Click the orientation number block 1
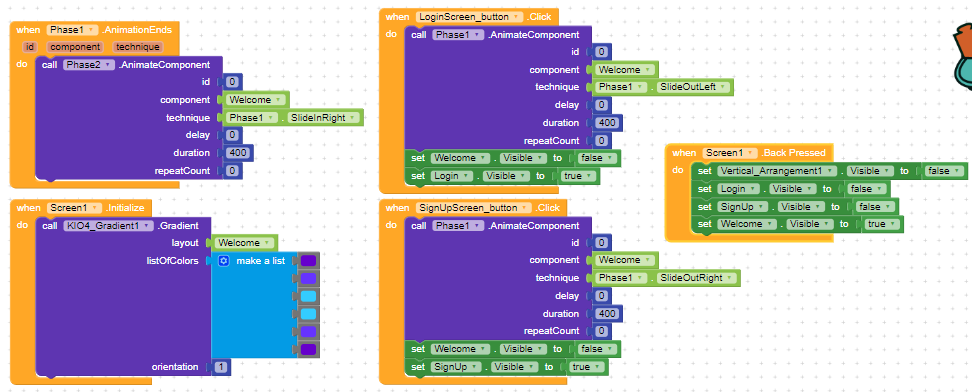Viewport: 972px width, 392px height. (221, 367)
